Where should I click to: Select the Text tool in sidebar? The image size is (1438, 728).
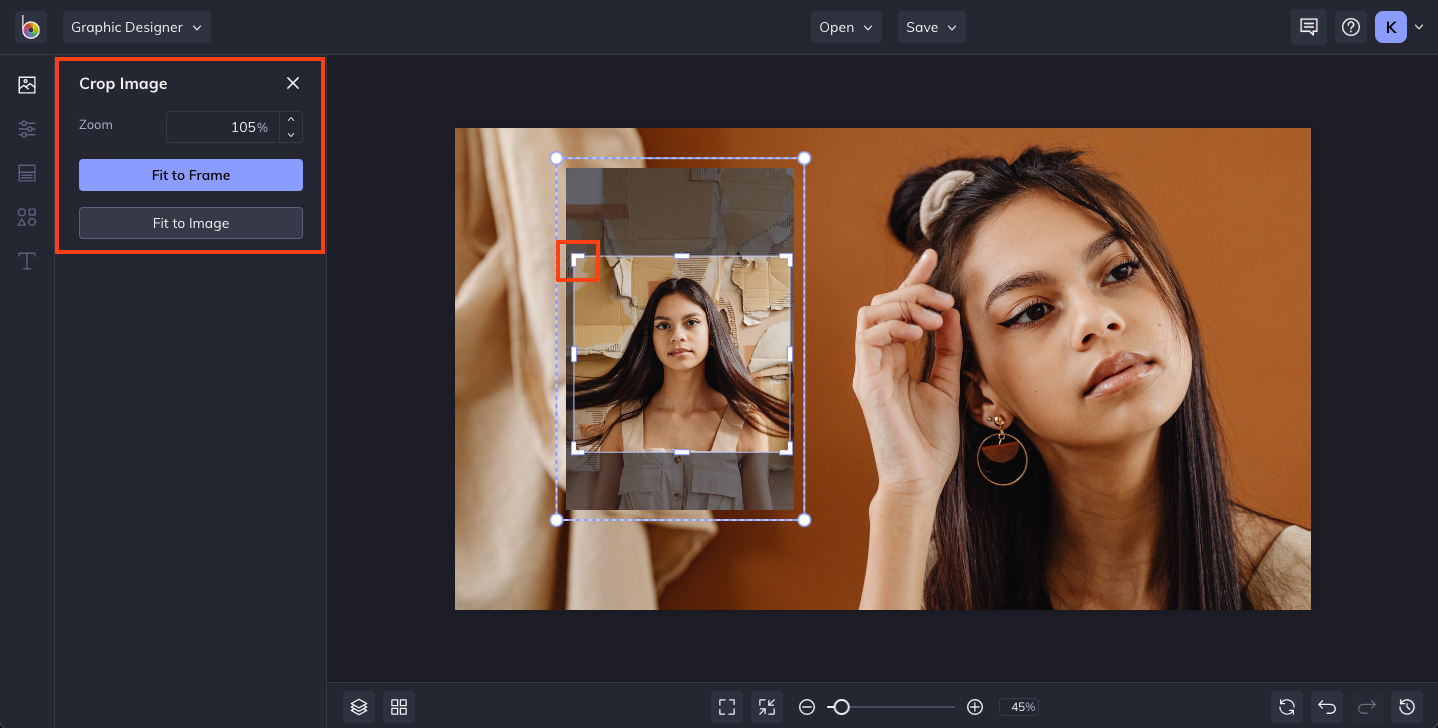27,261
